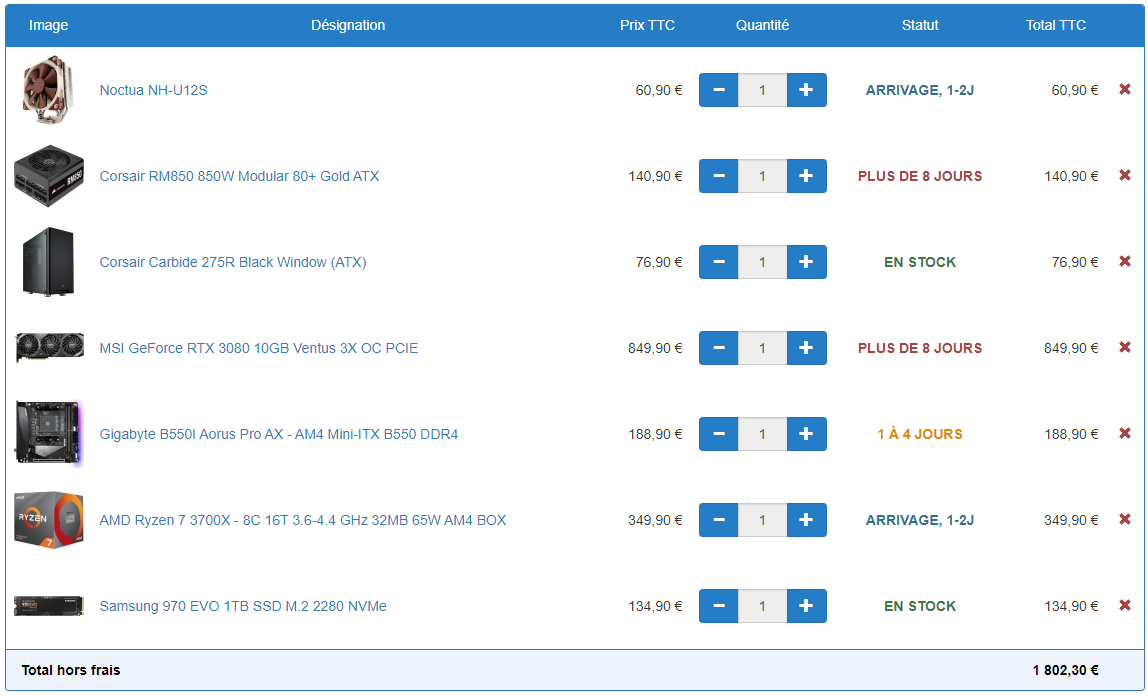Viewport: 1148px width, 696px height.
Task: Open Samsung 970 EVO 1TB SSD link
Action: tap(243, 606)
